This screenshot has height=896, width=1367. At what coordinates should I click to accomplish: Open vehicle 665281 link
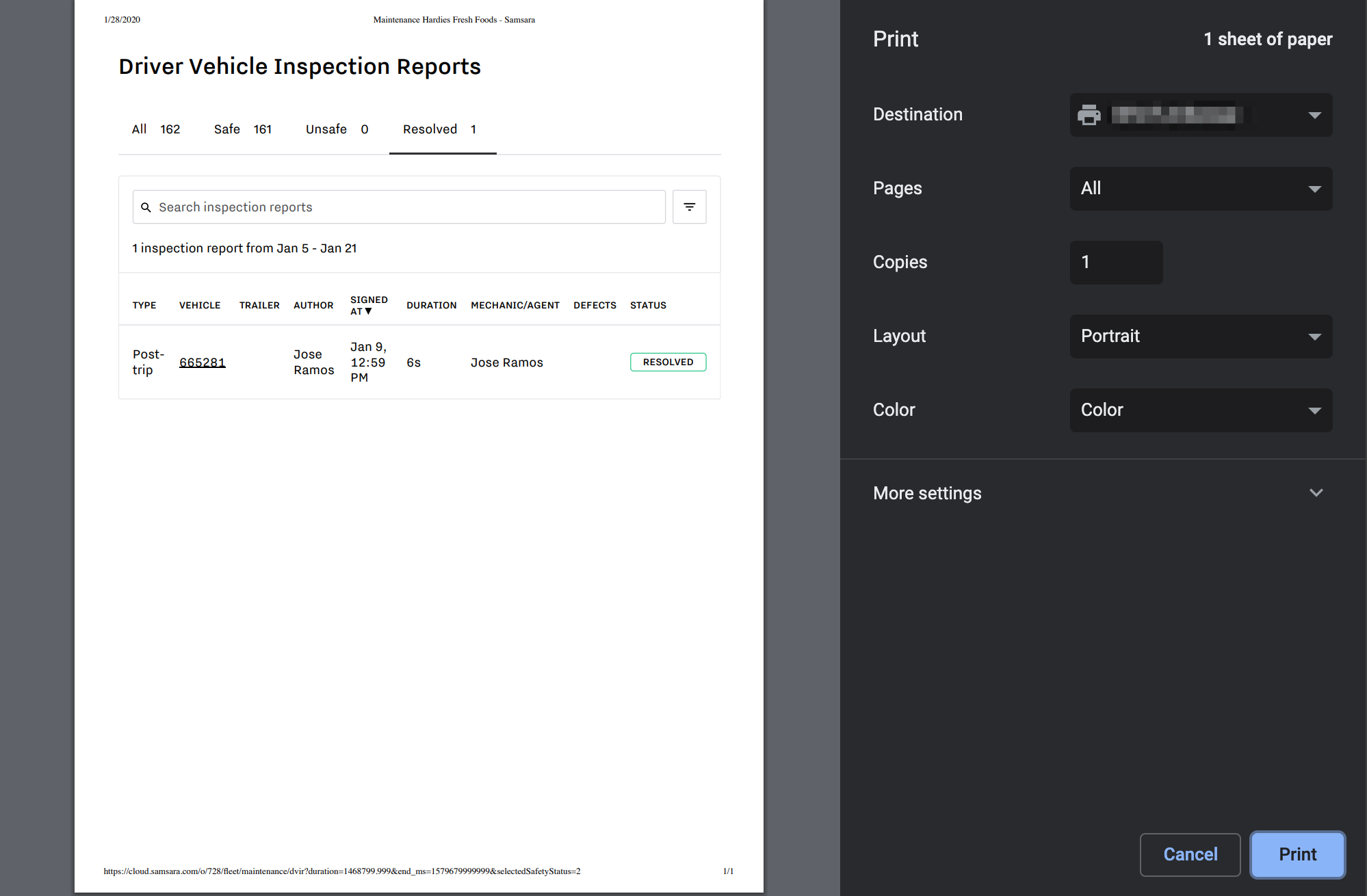[x=202, y=363]
